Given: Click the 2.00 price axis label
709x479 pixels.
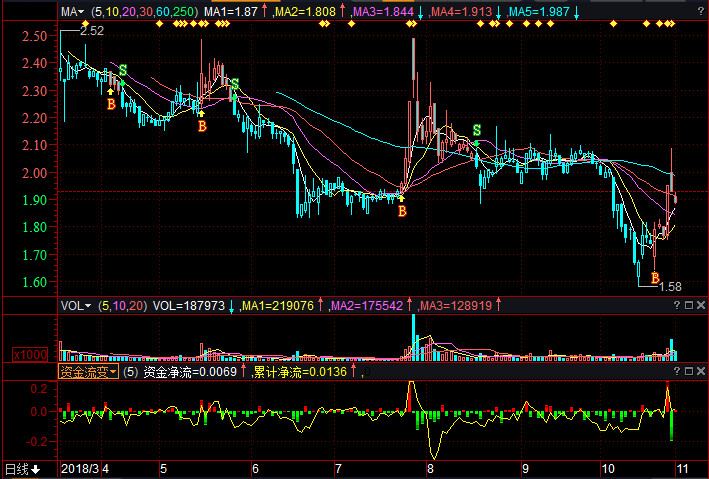Looking at the screenshot, I should (35, 173).
